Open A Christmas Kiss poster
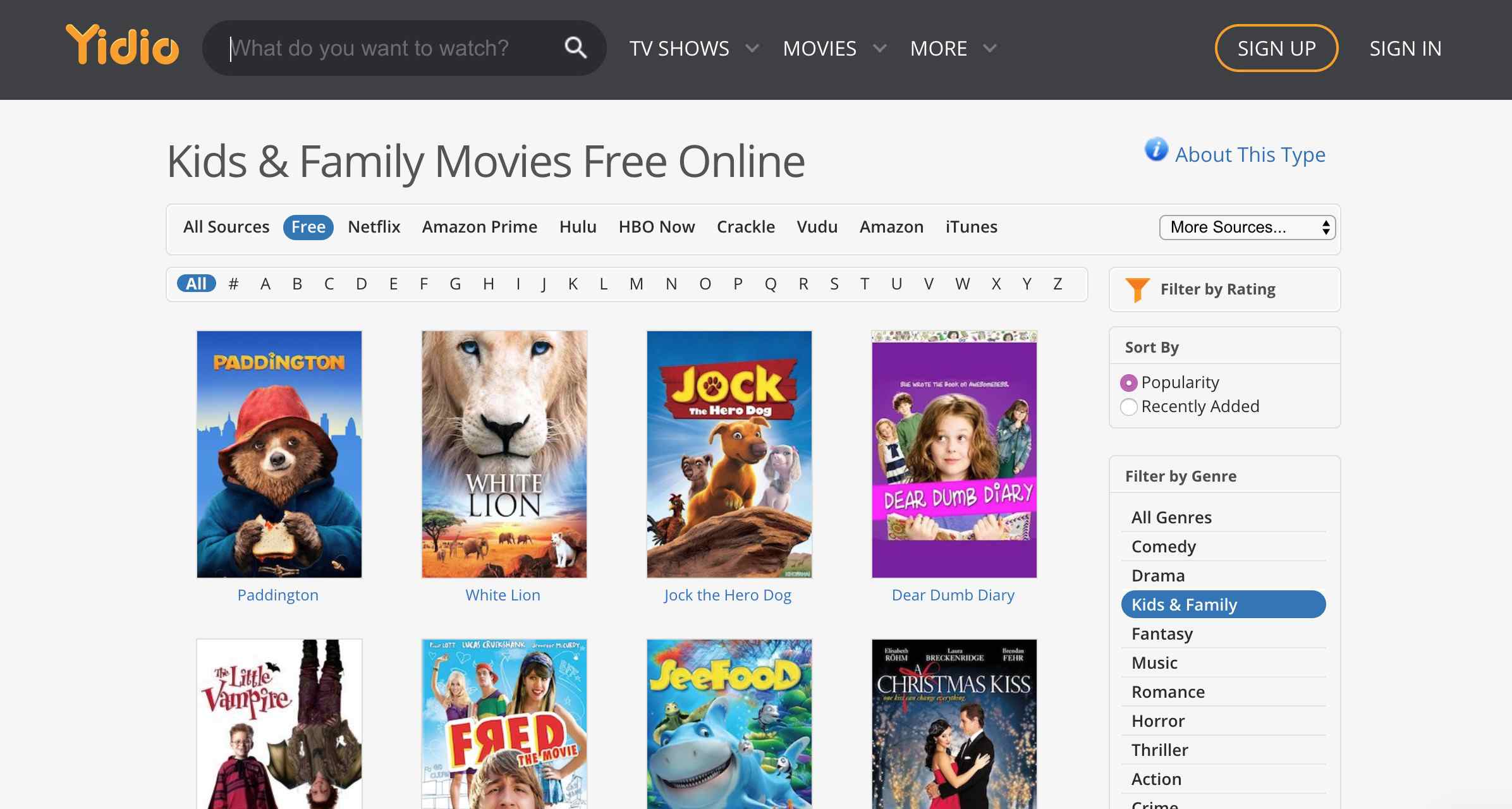 pyautogui.click(x=954, y=724)
